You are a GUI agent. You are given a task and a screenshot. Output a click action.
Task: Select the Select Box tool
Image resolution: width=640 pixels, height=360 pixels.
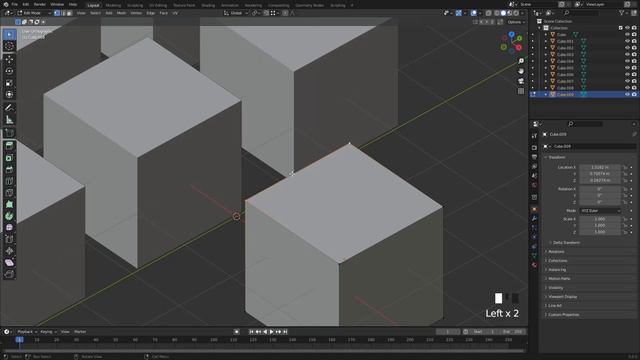[x=9, y=34]
